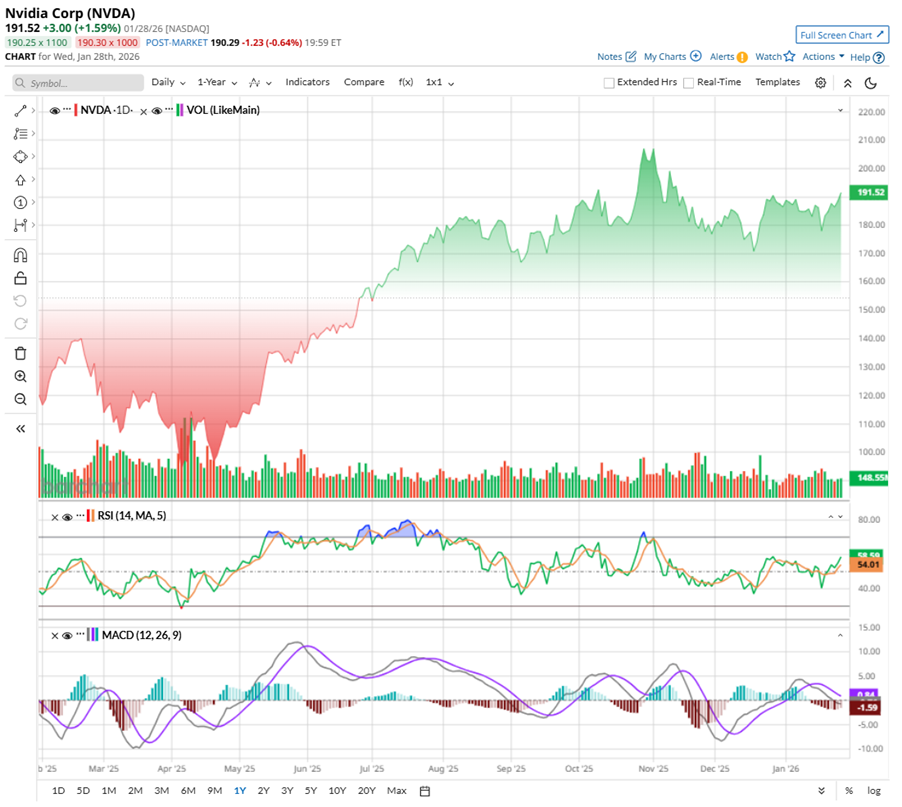The width and height of the screenshot is (902, 807).
Task: Open Alerts notification icon
Action: (743, 57)
